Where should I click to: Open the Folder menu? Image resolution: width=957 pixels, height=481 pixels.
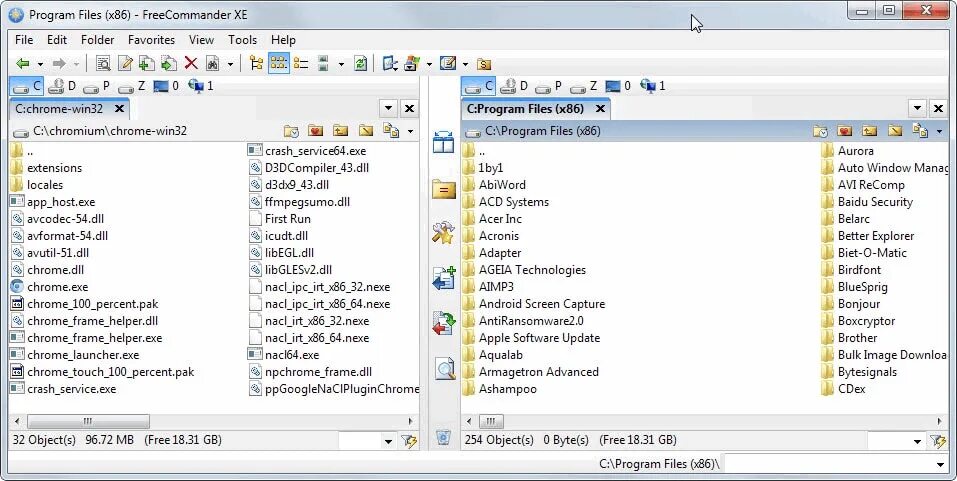point(98,40)
